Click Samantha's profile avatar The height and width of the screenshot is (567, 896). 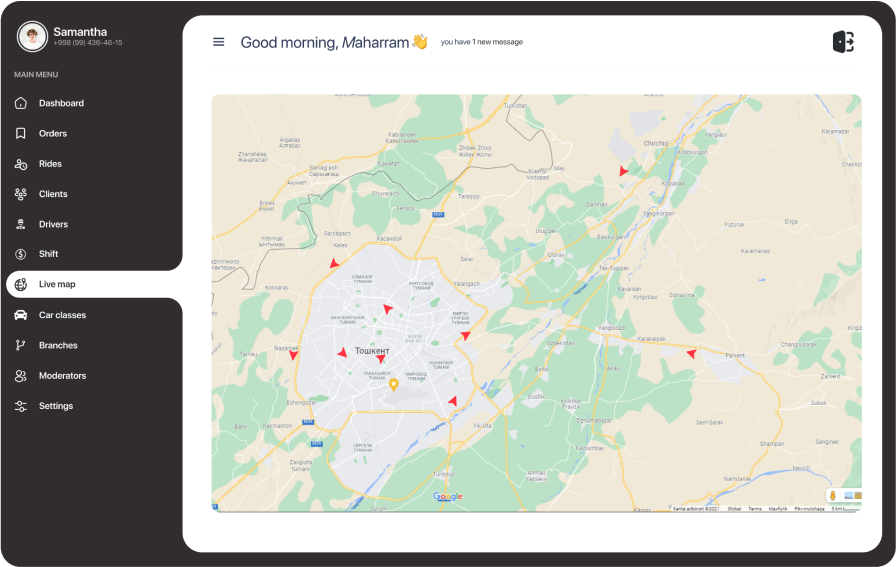[x=32, y=37]
